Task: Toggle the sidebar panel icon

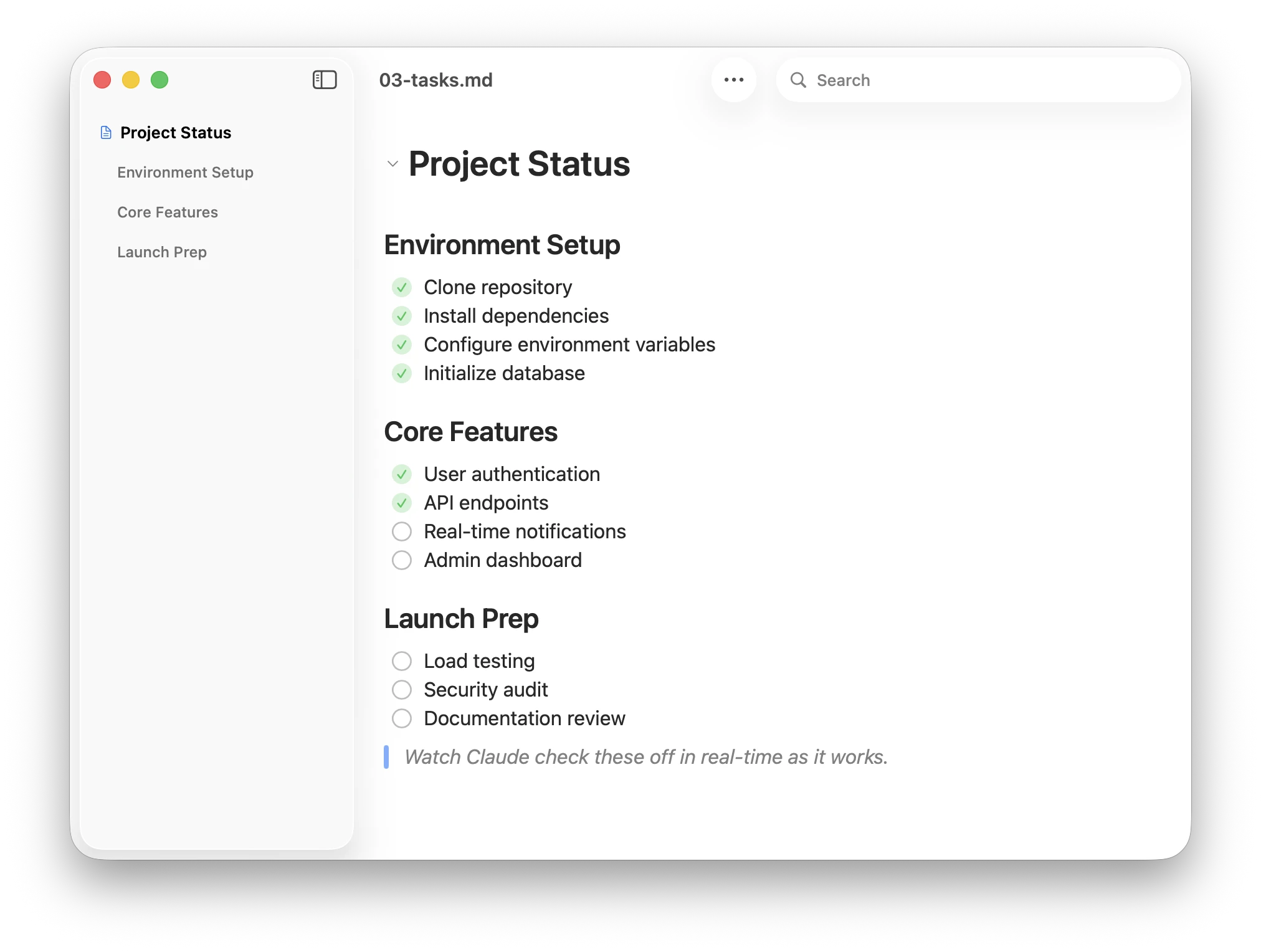Action: 325,80
